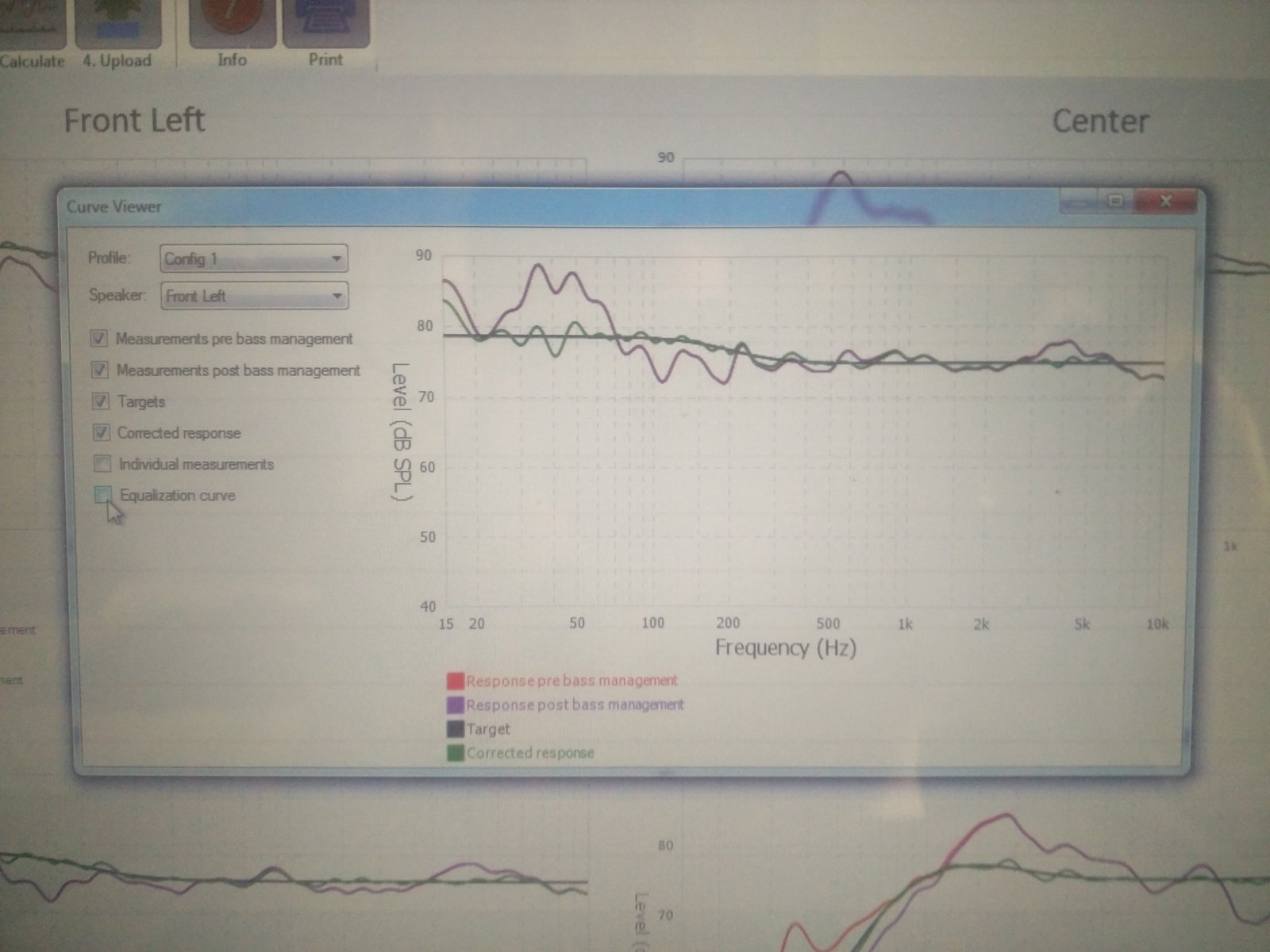1270x952 pixels.
Task: Expand the Speaker dropdown showing Front Left
Action: click(254, 296)
